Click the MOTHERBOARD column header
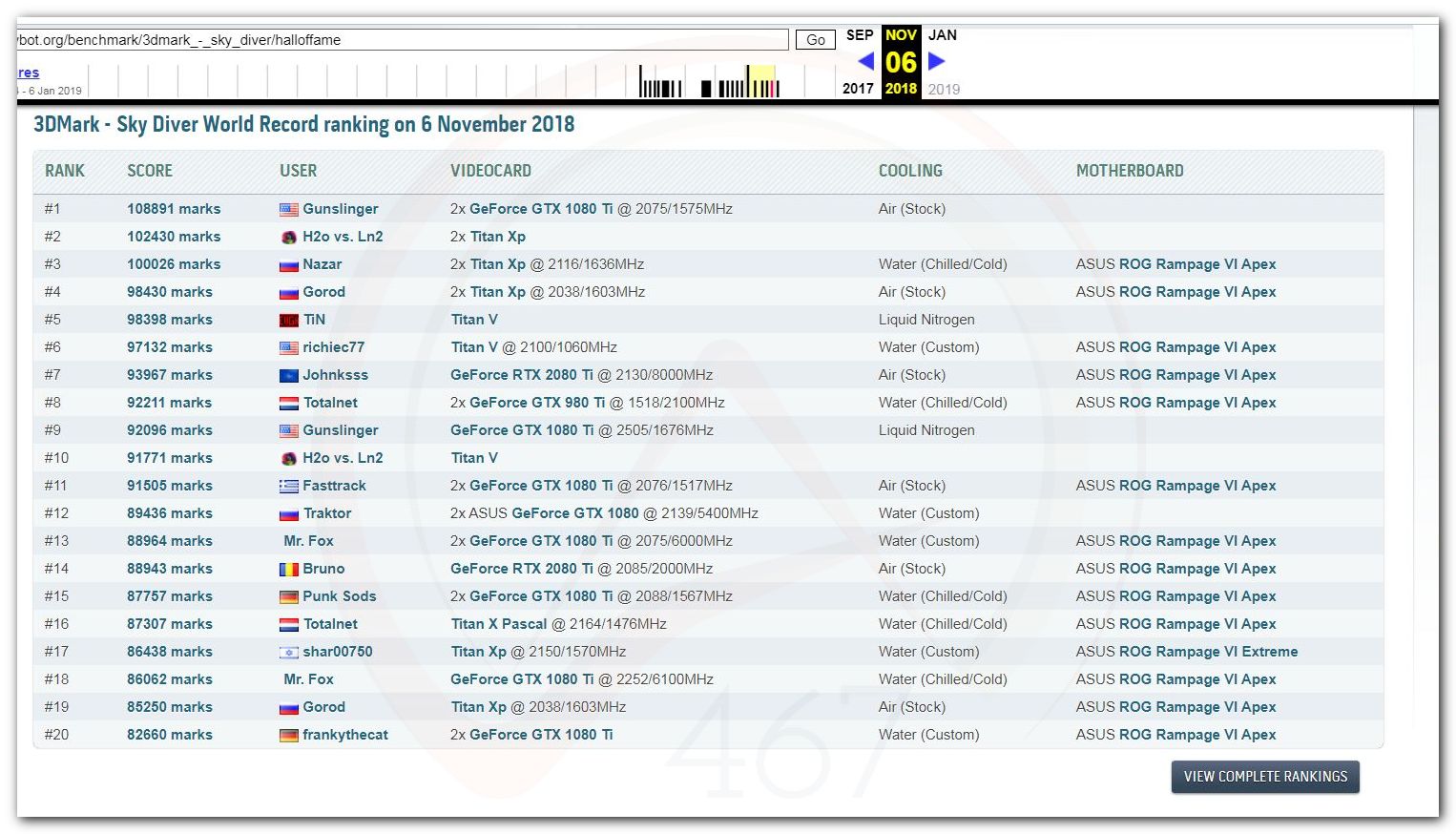The height and width of the screenshot is (834, 1456). [1130, 171]
